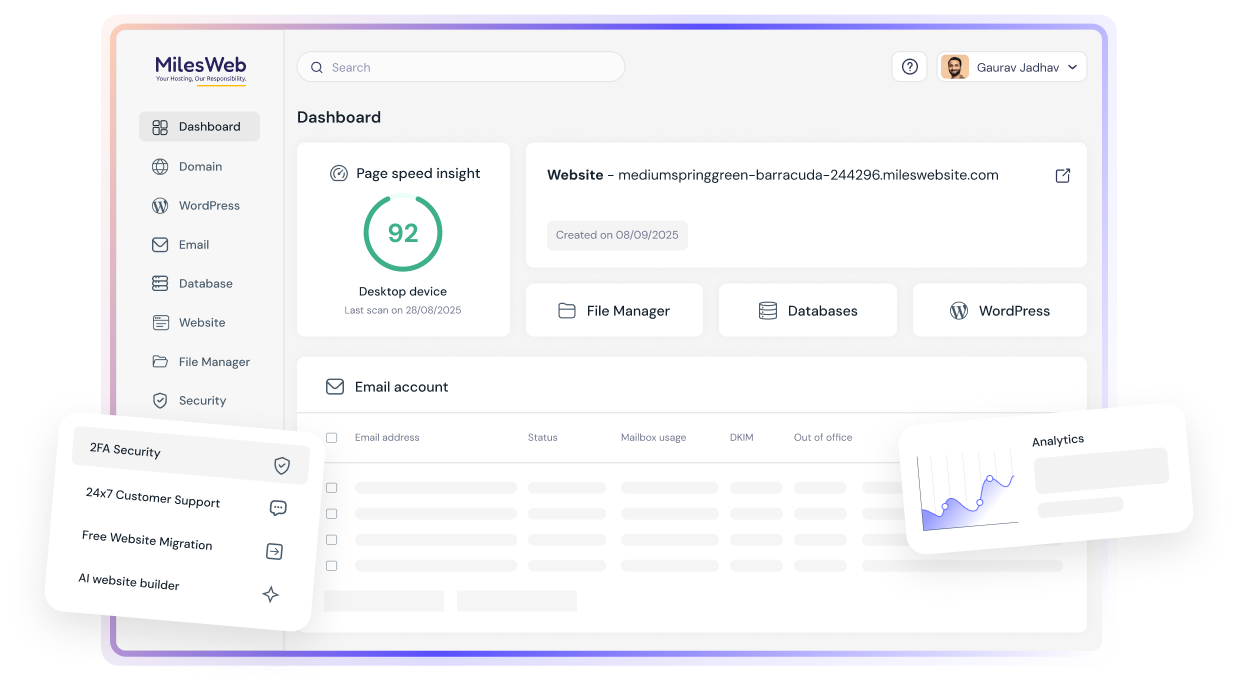
Task: Open the Security section via its shield icon
Action: click(x=160, y=400)
